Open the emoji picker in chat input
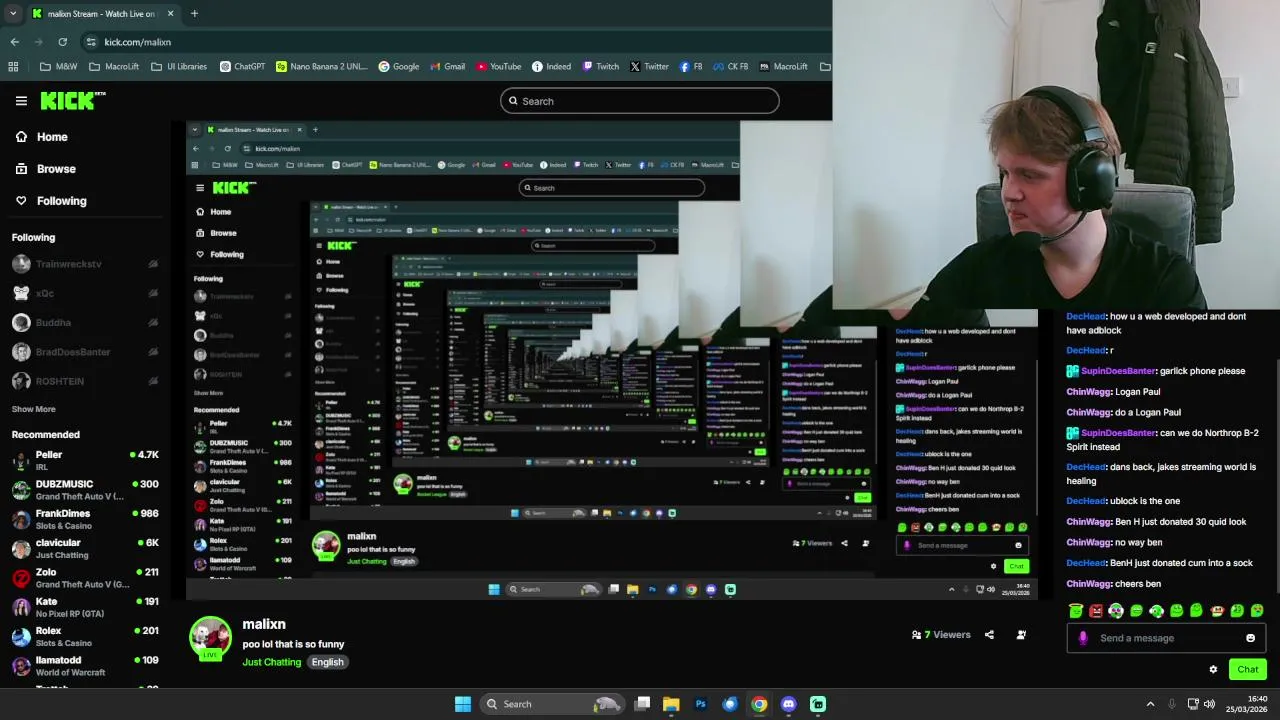 1250,638
